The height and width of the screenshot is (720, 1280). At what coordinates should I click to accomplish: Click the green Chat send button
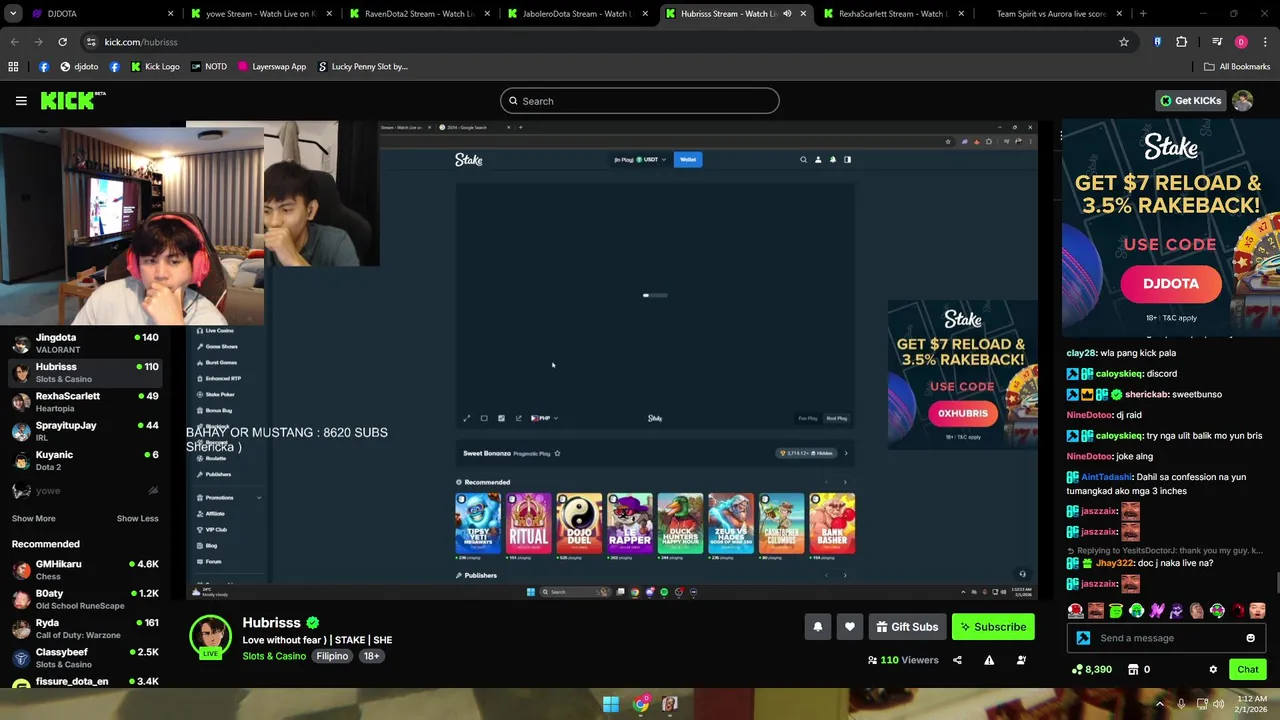click(1248, 669)
